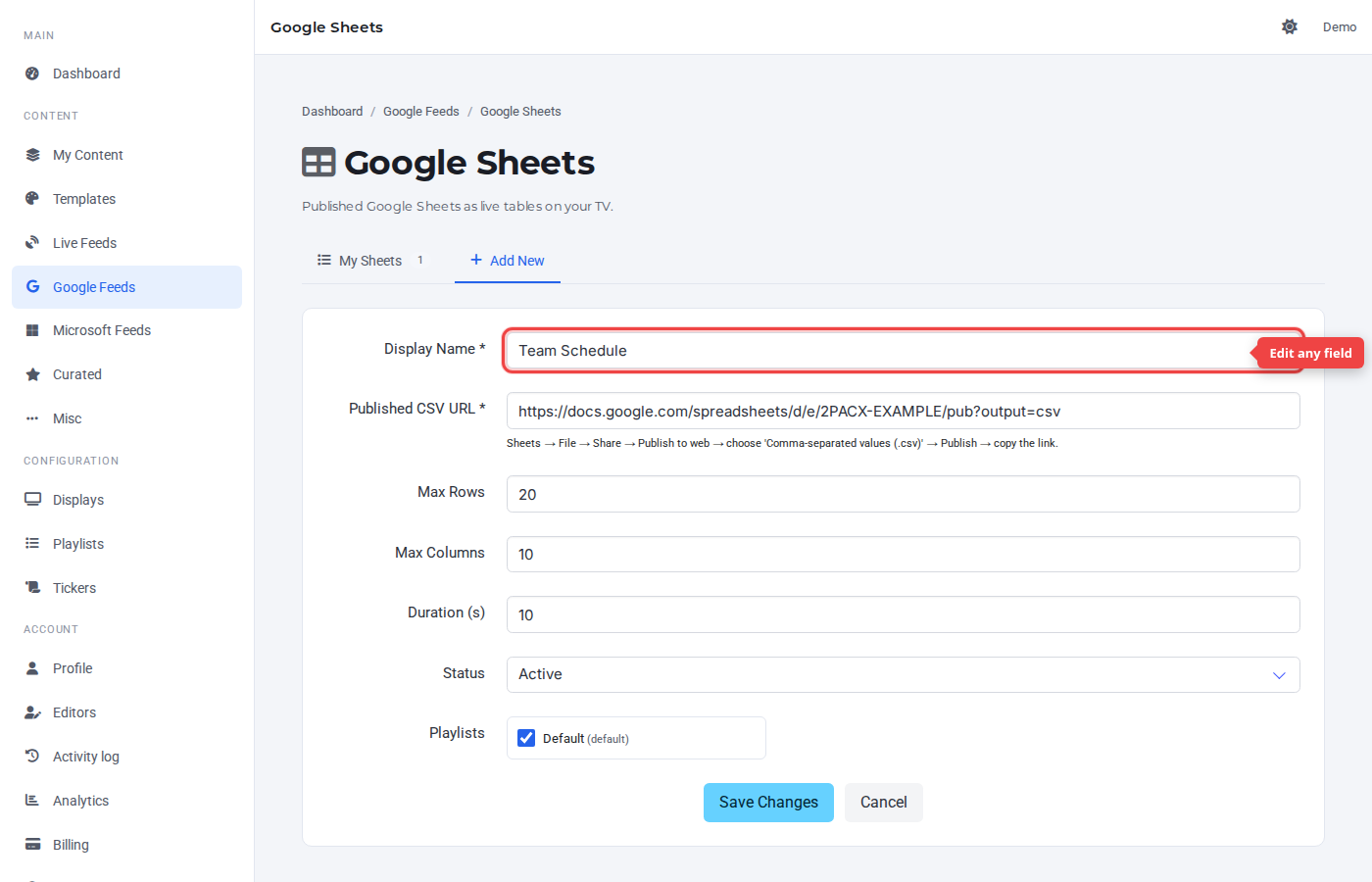Open Analytics from the sidebar
This screenshot has width=1372, height=882.
click(126, 801)
